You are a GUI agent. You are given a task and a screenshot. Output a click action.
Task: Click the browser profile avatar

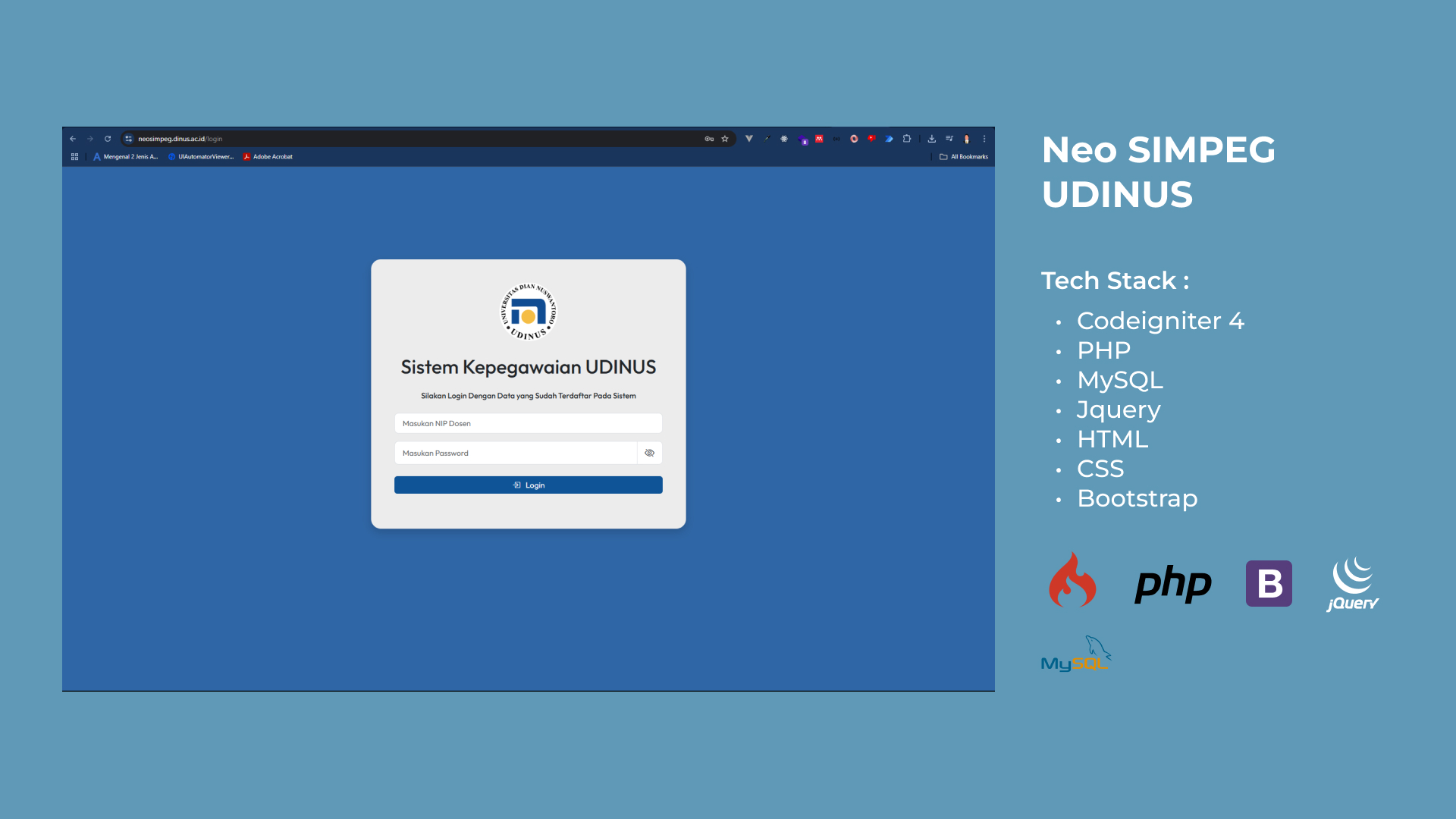[x=967, y=139]
